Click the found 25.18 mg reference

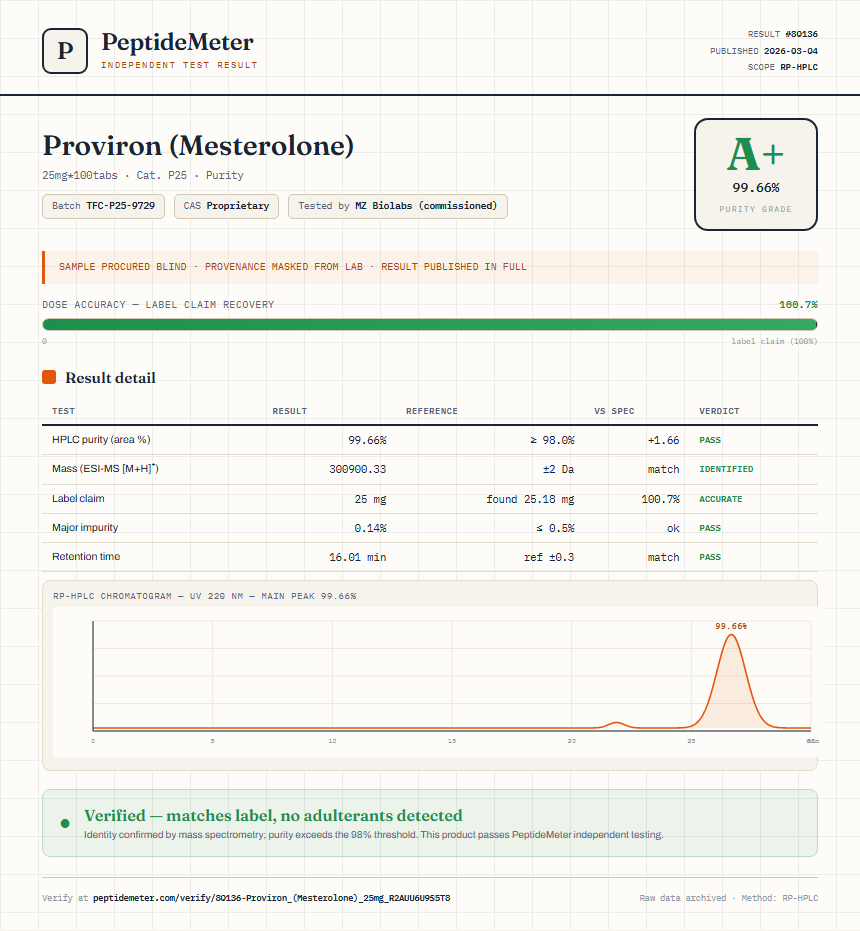(530, 499)
